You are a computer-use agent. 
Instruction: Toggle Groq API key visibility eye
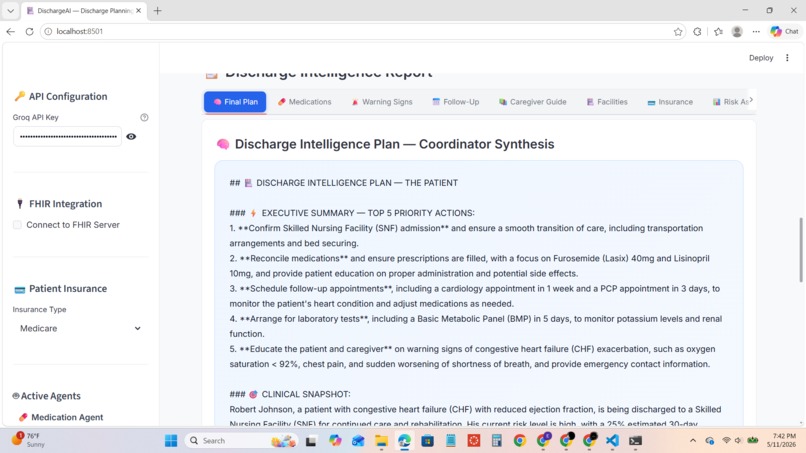click(131, 136)
